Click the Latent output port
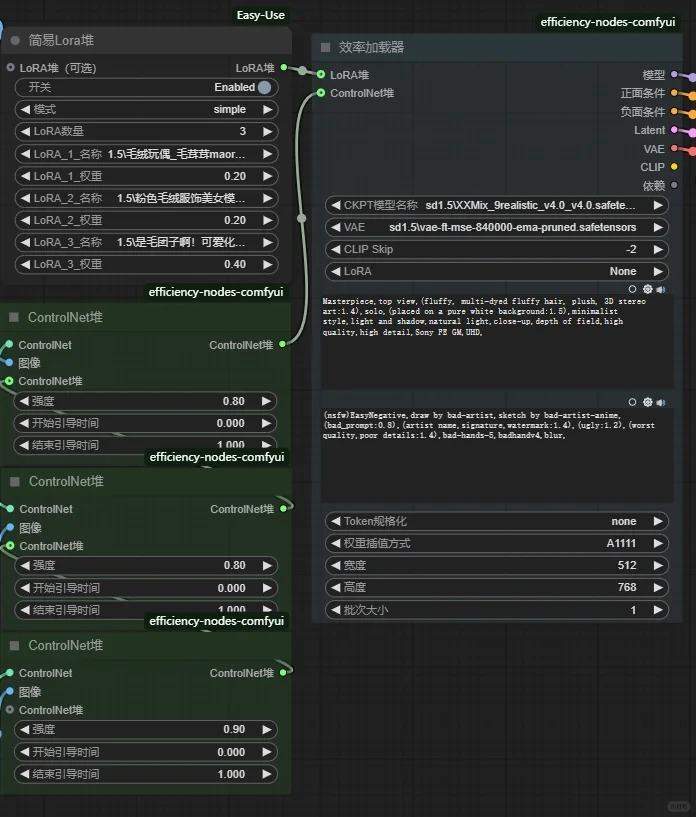The height and width of the screenshot is (817, 696). coord(674,129)
